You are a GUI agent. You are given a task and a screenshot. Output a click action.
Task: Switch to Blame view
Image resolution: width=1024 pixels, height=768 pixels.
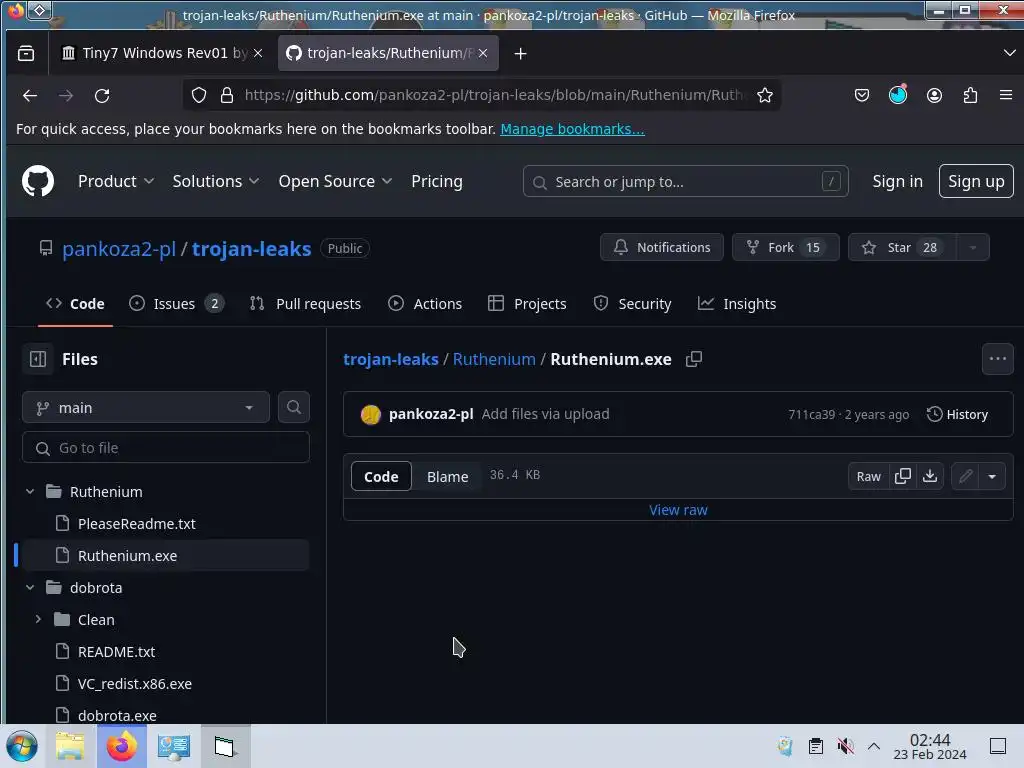click(447, 476)
